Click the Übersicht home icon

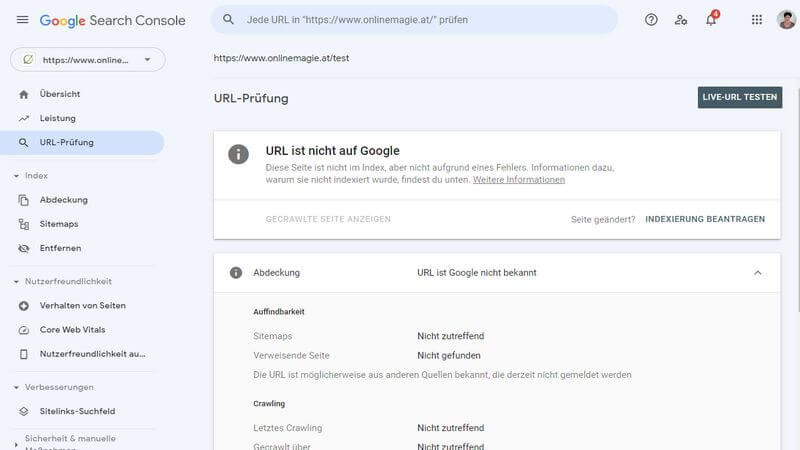coord(23,94)
